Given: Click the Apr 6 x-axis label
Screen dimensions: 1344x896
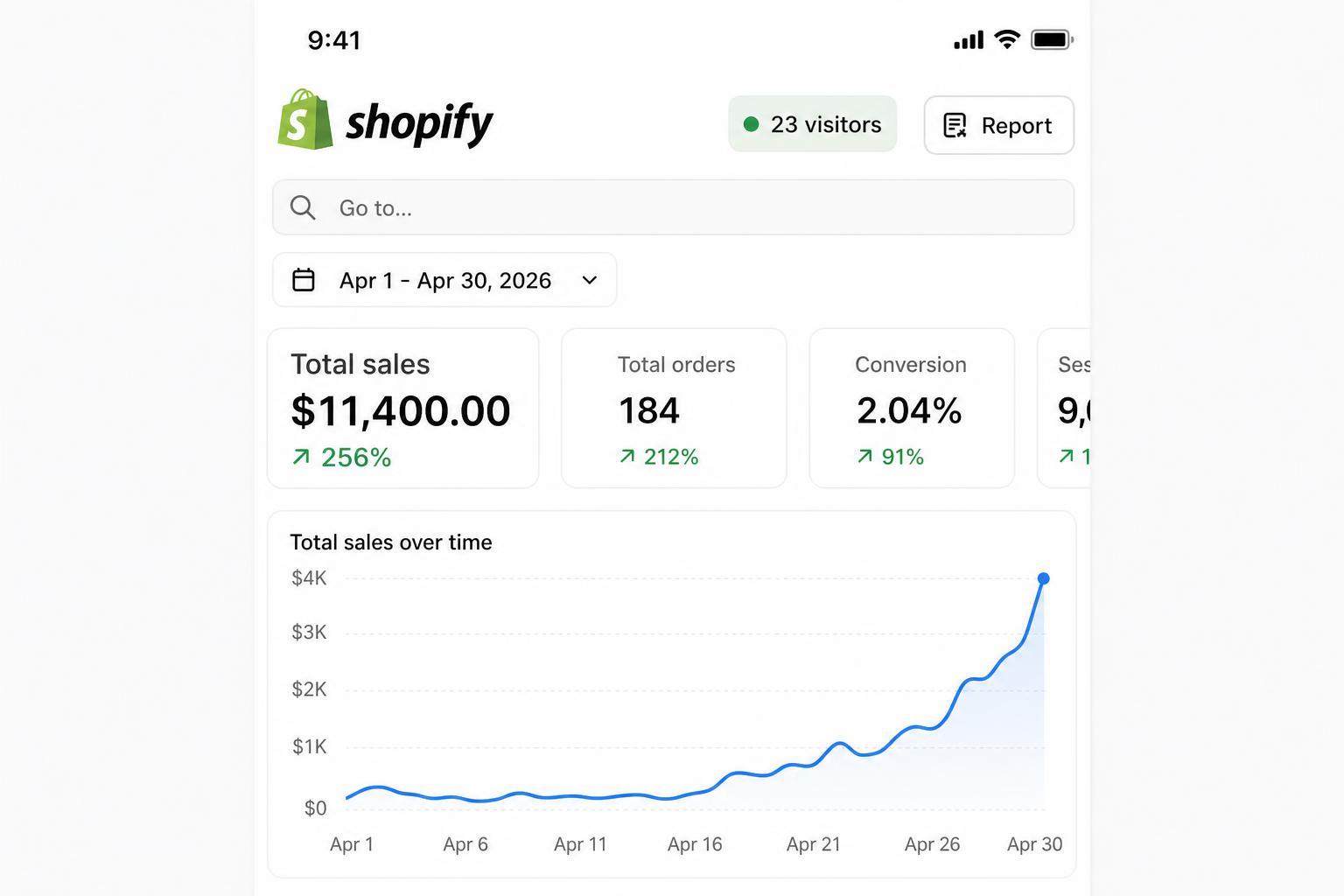Looking at the screenshot, I should 465,844.
